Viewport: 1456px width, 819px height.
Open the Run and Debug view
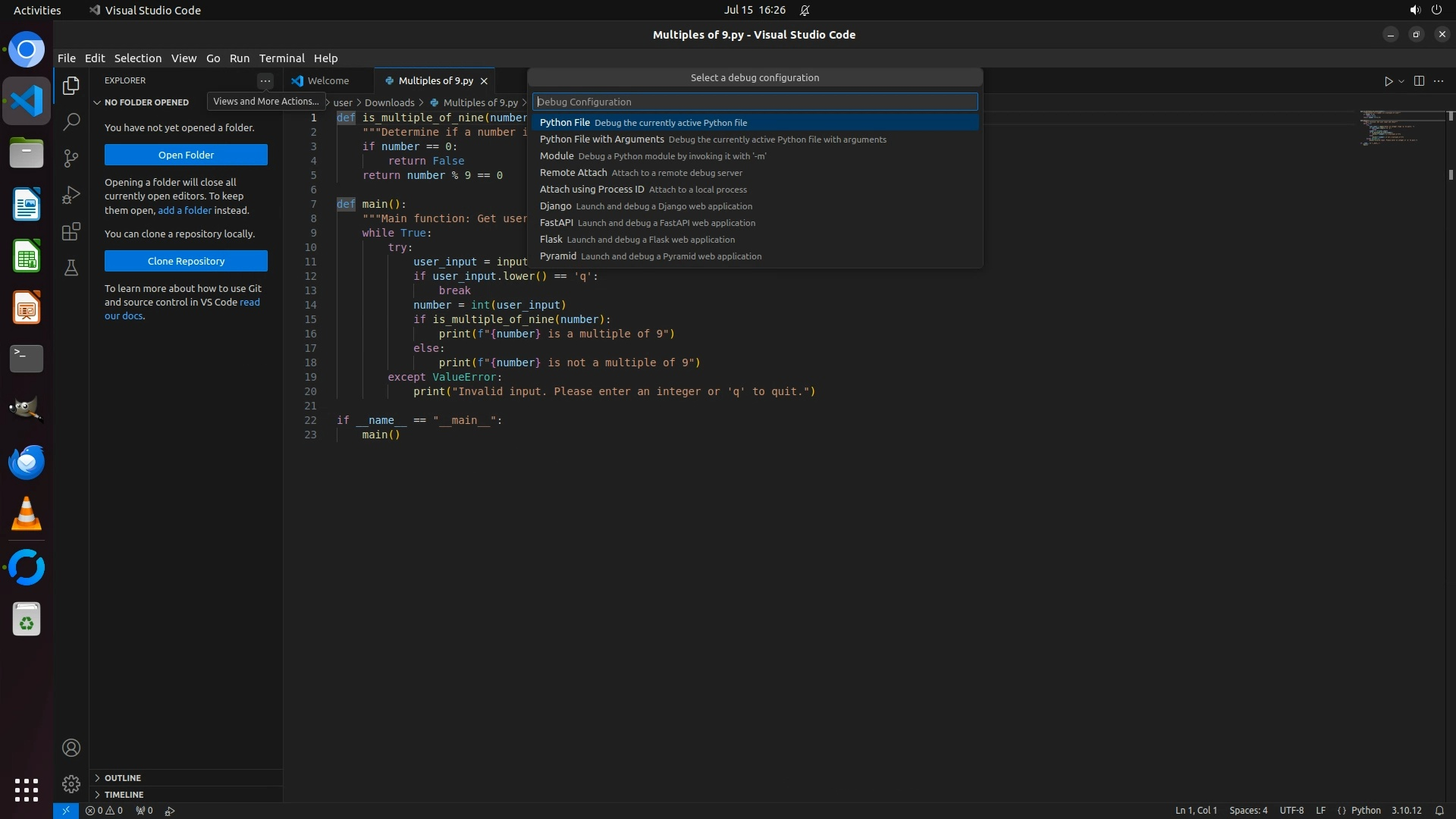pos(71,195)
